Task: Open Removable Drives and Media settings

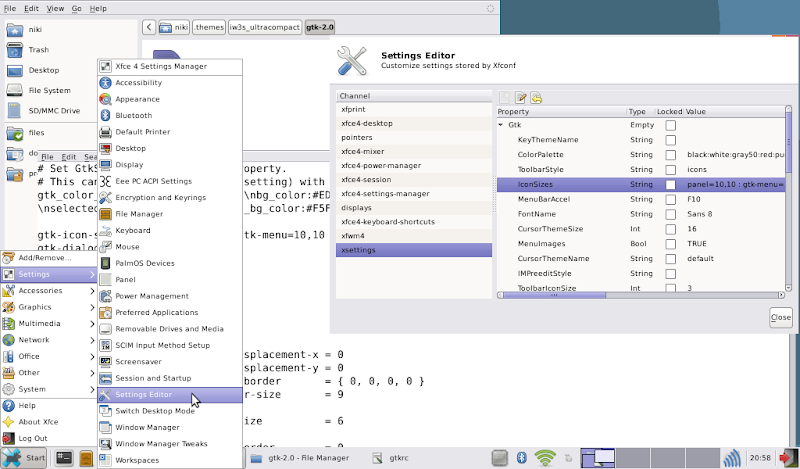Action: point(170,329)
